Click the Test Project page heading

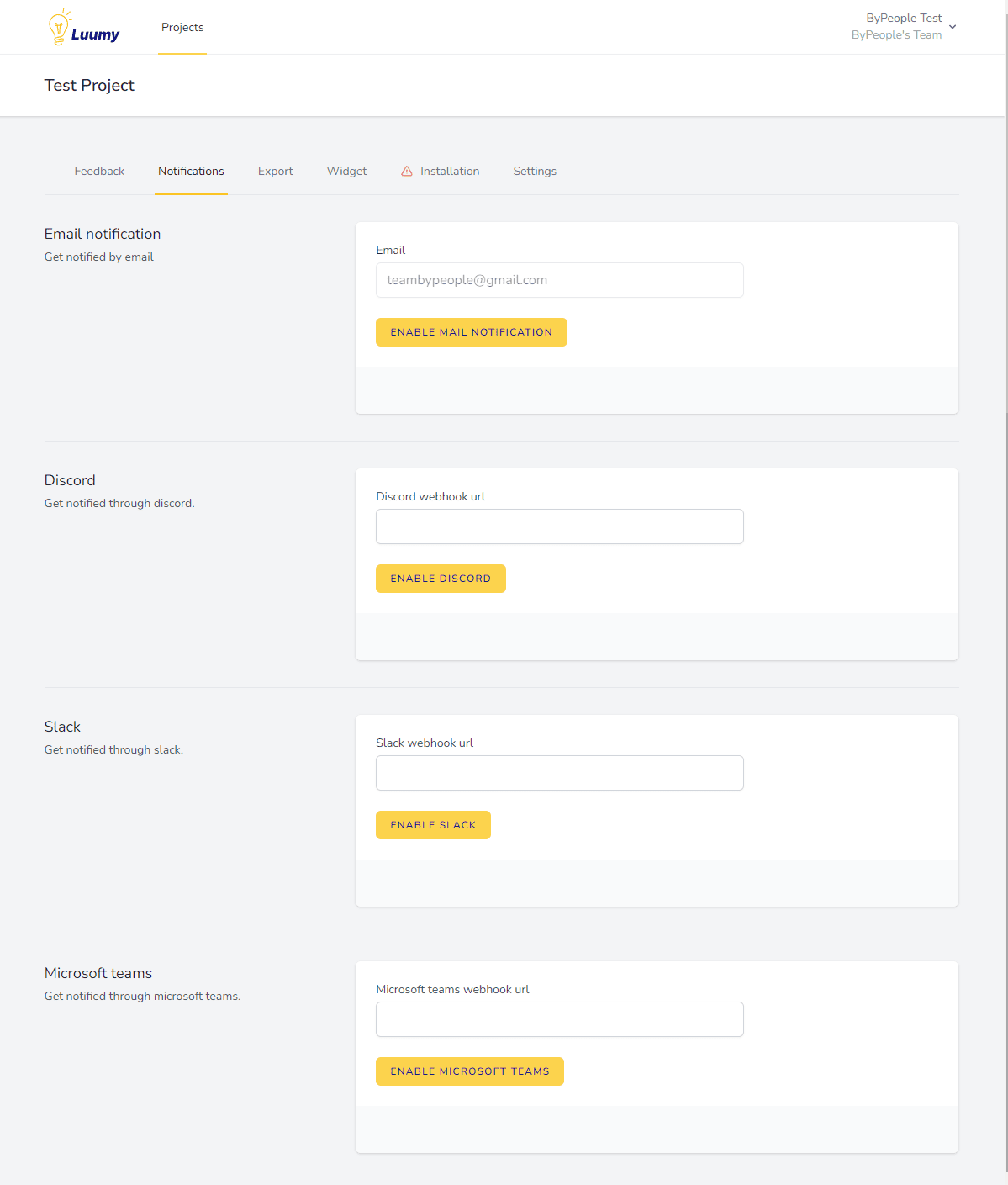coord(89,85)
